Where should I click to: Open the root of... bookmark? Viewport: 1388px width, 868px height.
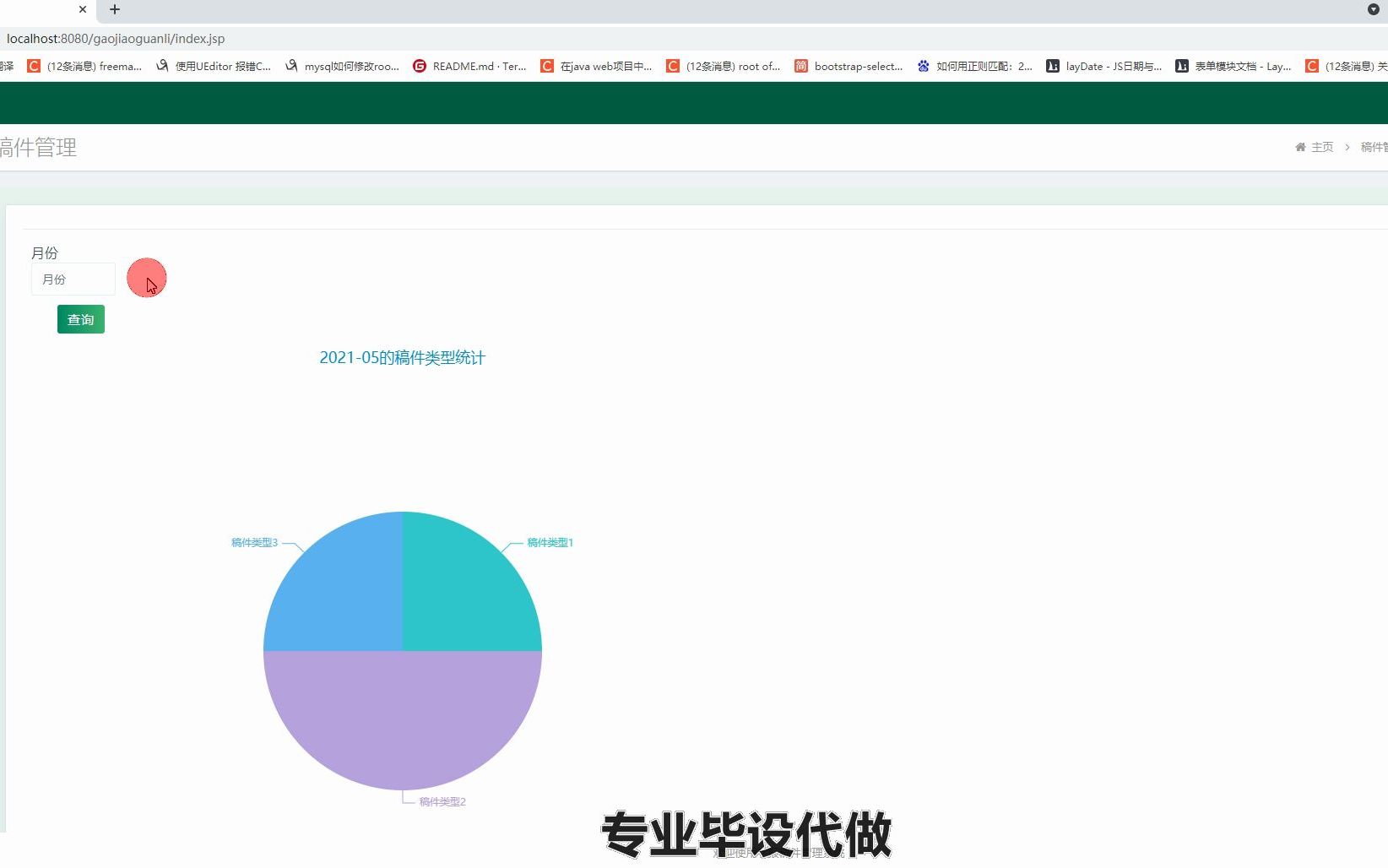[724, 66]
